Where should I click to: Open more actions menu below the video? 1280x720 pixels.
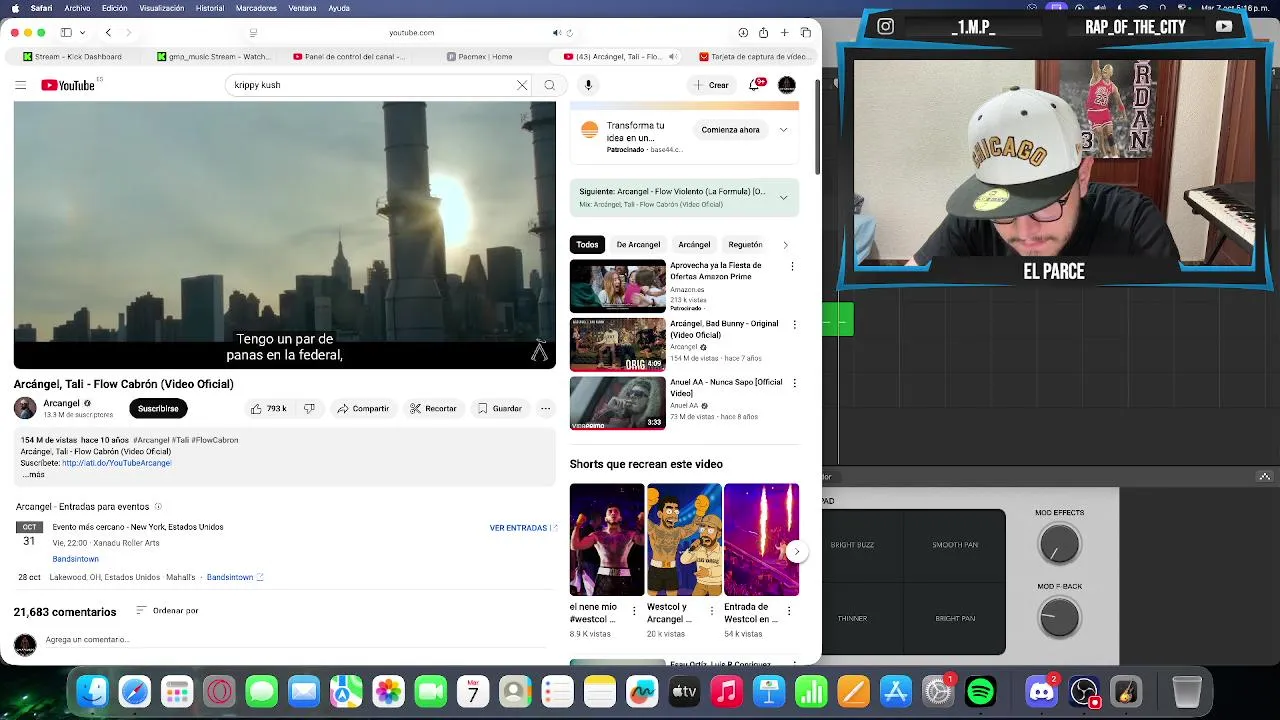coord(546,408)
